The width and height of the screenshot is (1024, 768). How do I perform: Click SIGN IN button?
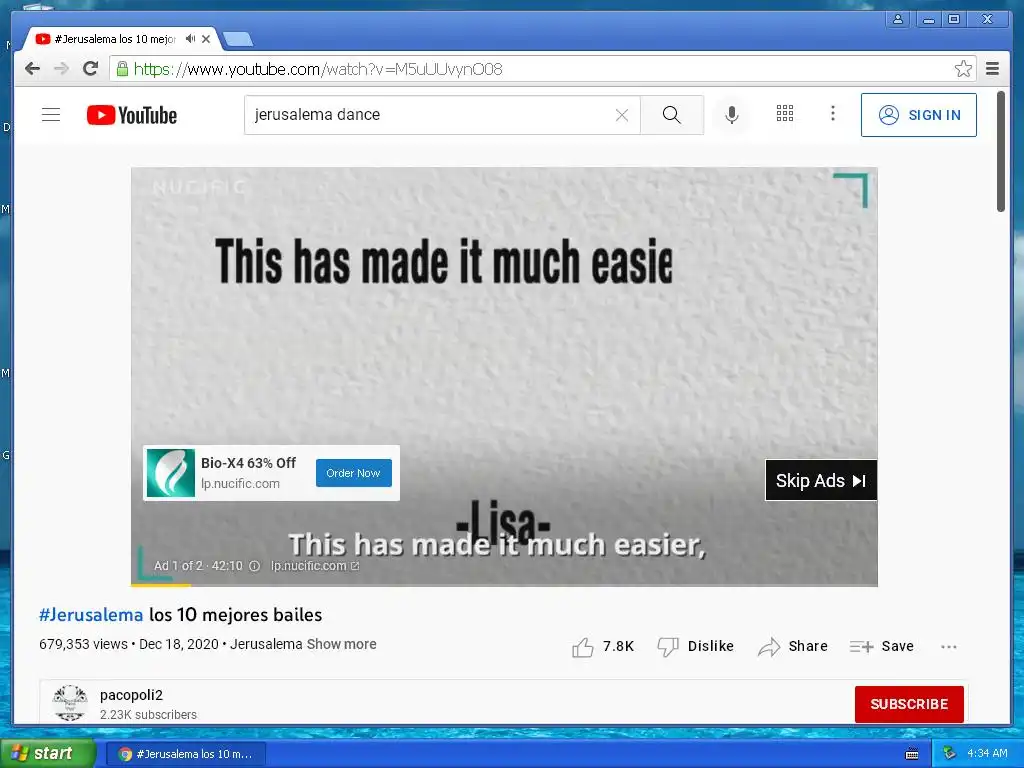pos(918,115)
